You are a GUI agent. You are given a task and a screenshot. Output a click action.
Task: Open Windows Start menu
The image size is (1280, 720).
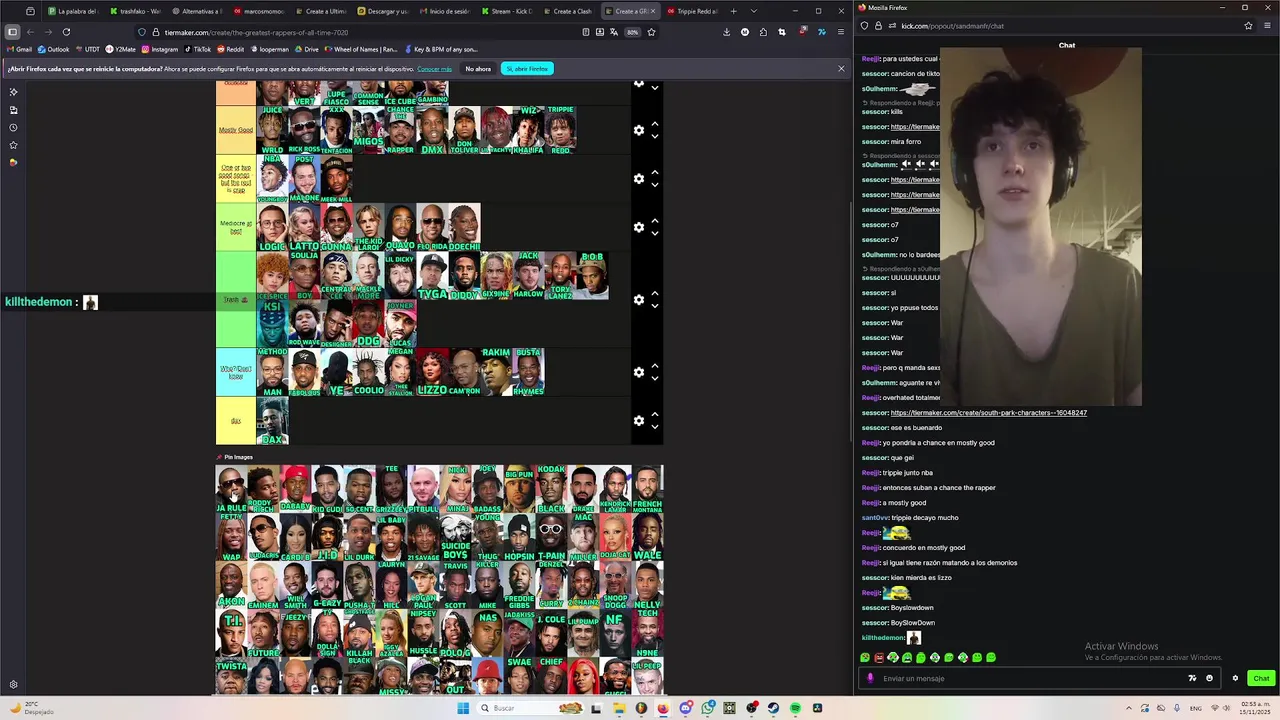tap(462, 708)
